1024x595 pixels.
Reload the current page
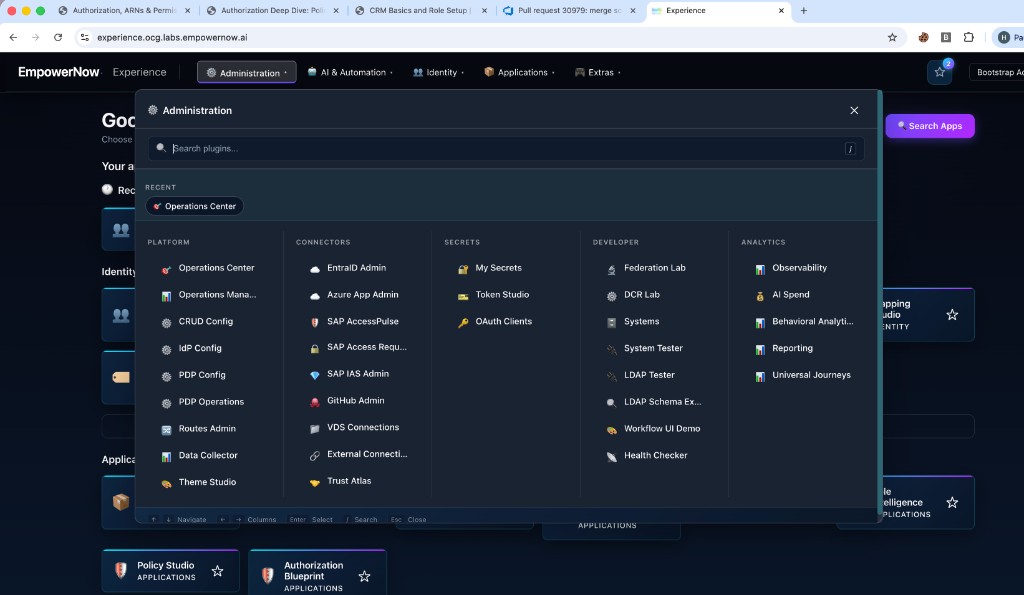point(58,37)
